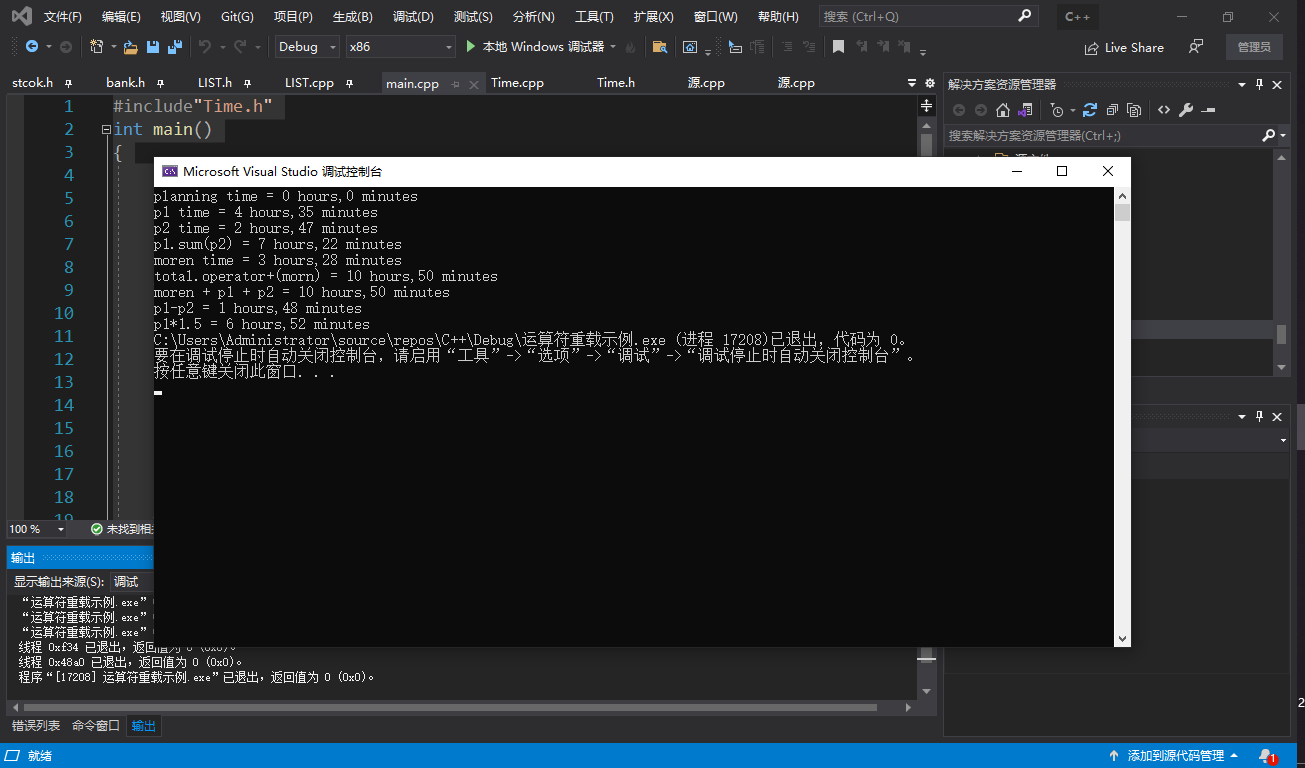
Task: Click the Live Share button
Action: 1124,47
